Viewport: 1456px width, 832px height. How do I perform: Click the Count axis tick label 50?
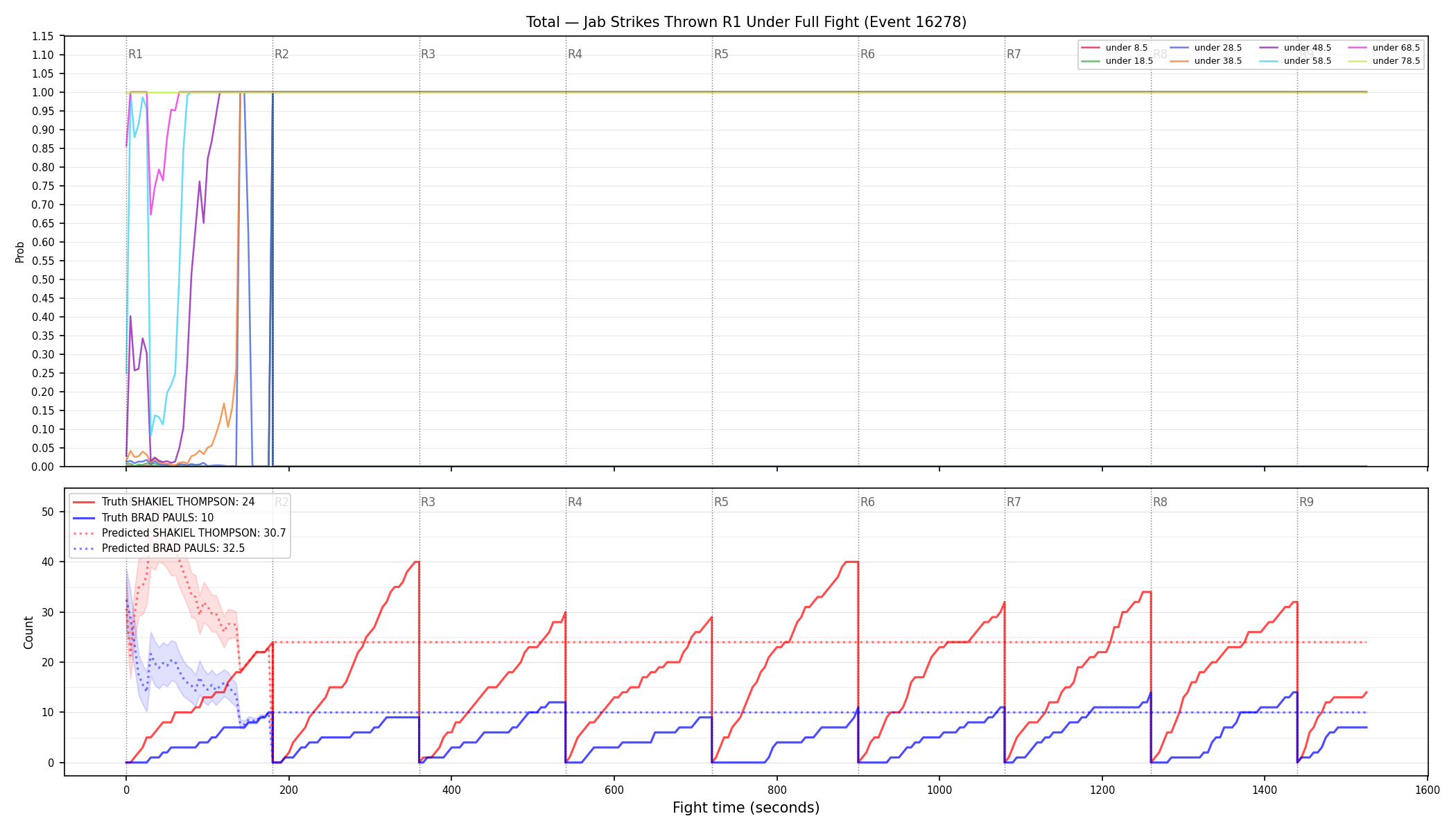coord(48,512)
